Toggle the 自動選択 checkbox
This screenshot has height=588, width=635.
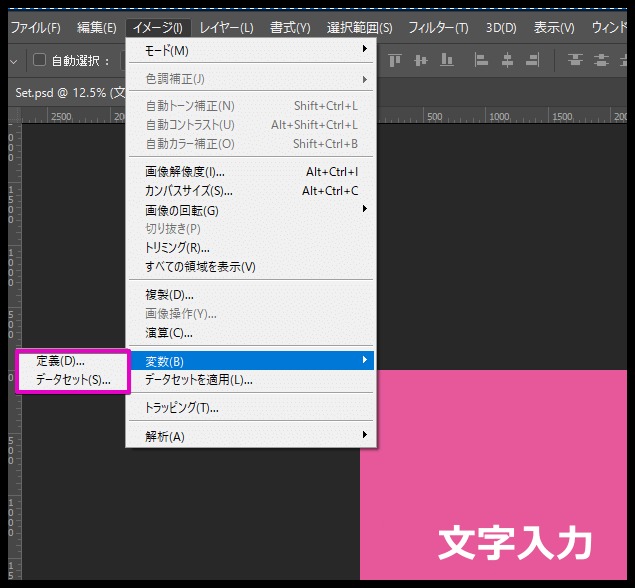(40, 61)
